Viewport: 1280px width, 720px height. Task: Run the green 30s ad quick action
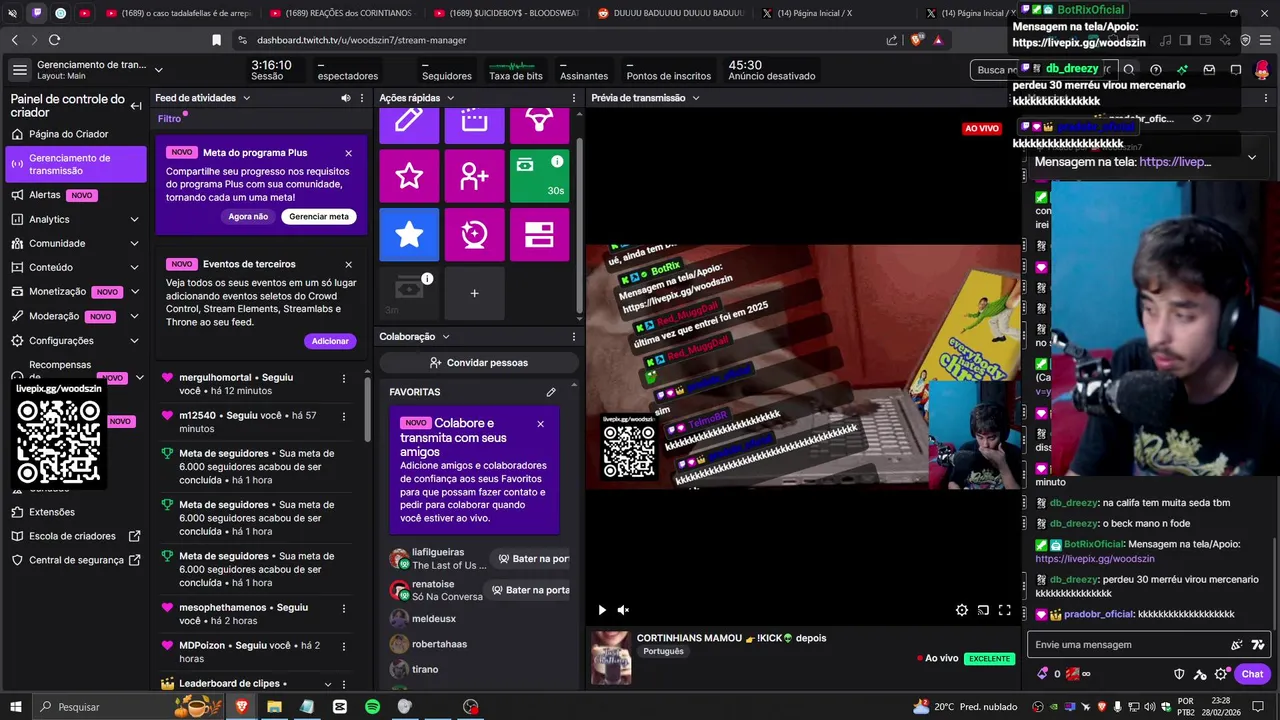[539, 176]
